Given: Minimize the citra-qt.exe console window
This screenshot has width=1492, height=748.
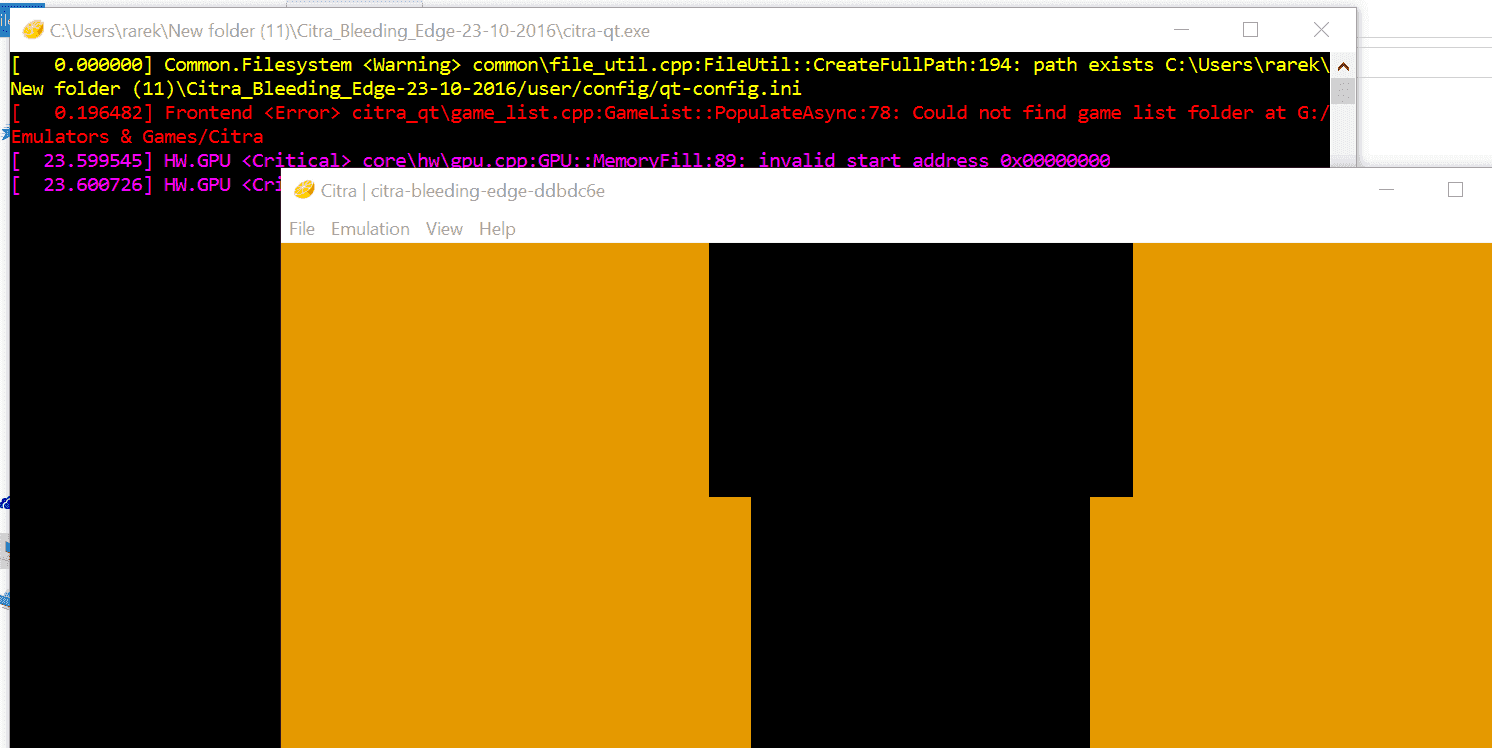Looking at the screenshot, I should 1180,30.
